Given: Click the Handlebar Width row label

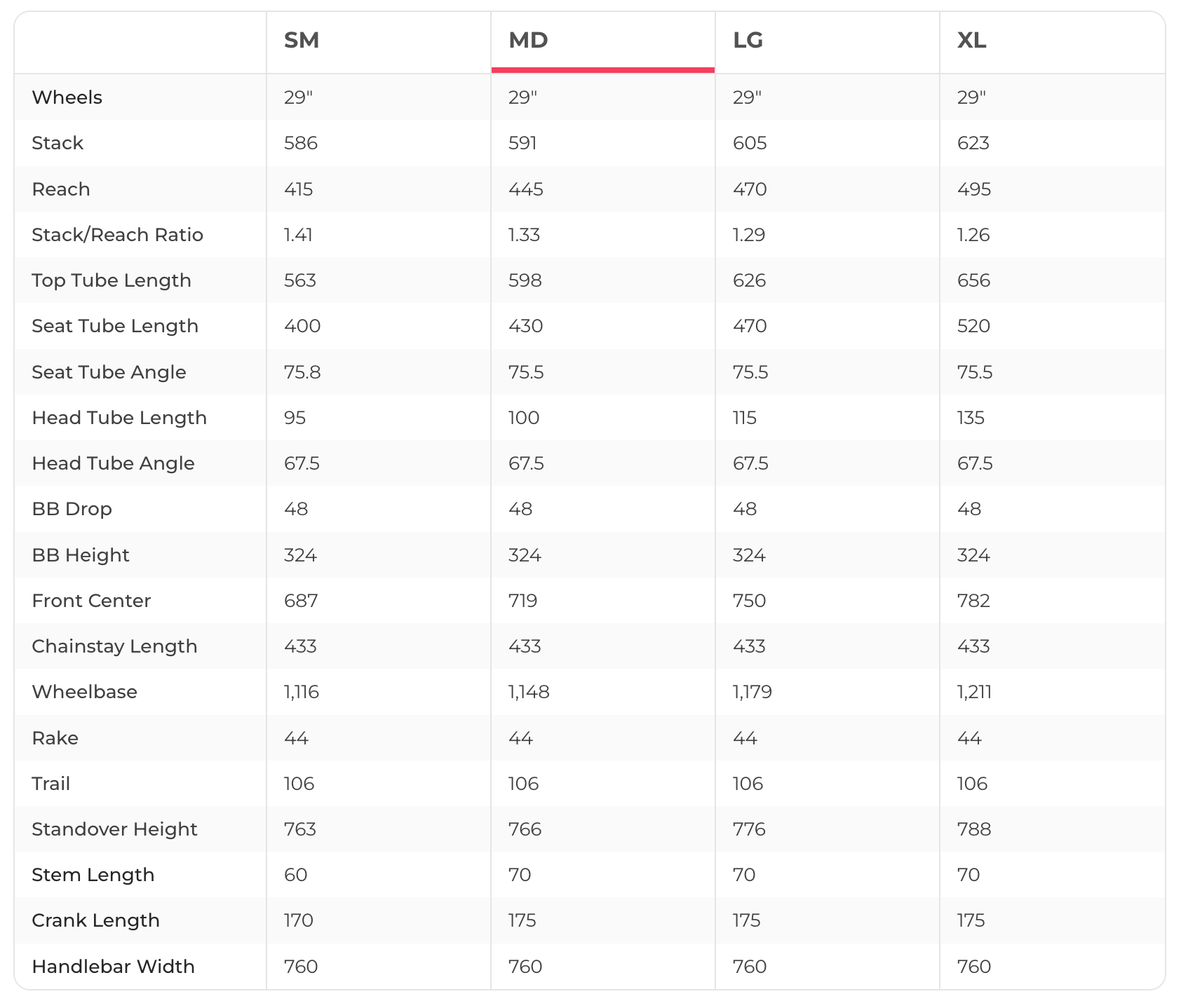Looking at the screenshot, I should tap(114, 967).
